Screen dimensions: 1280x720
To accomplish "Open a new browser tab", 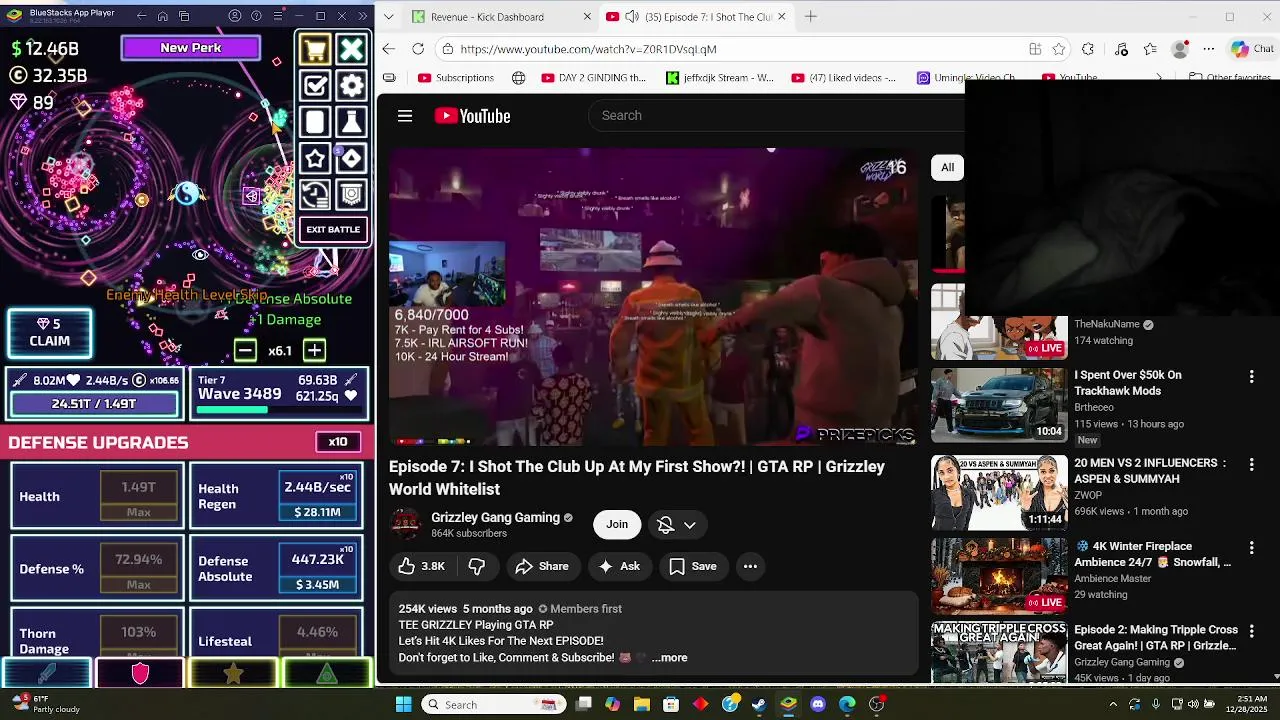I will 811,17.
